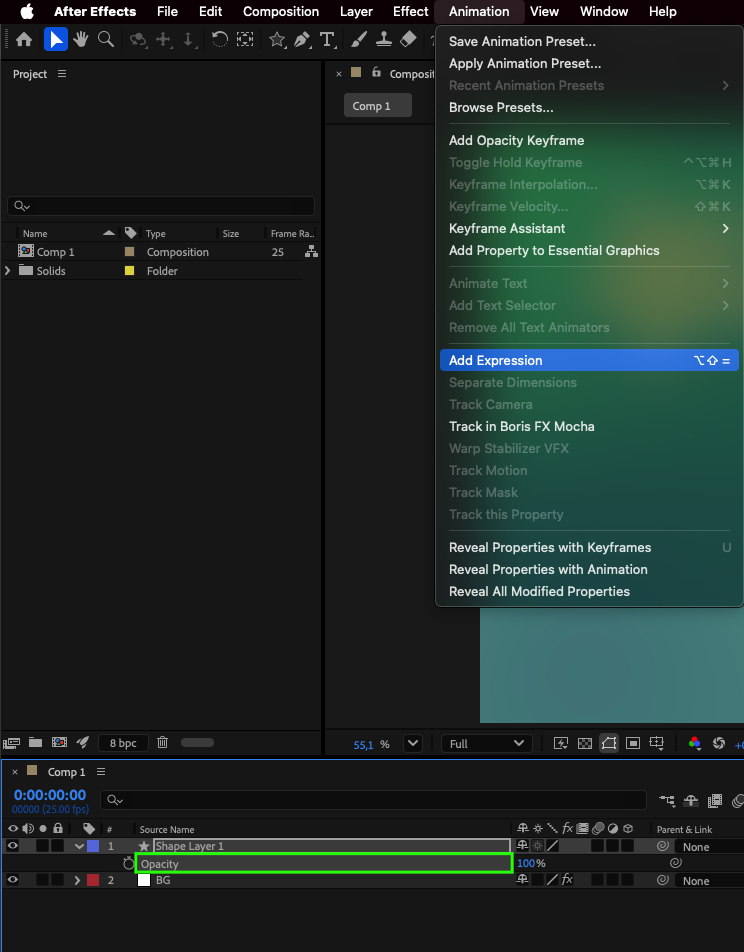744x952 pixels.
Task: Open the Help menu
Action: [662, 12]
